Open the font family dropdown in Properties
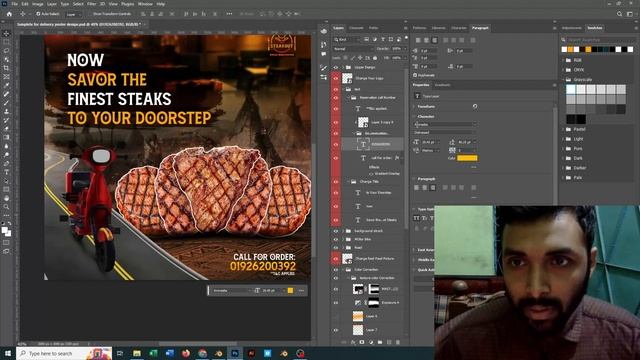Screen dimensions: 640x360 pyautogui.click(x=445, y=124)
